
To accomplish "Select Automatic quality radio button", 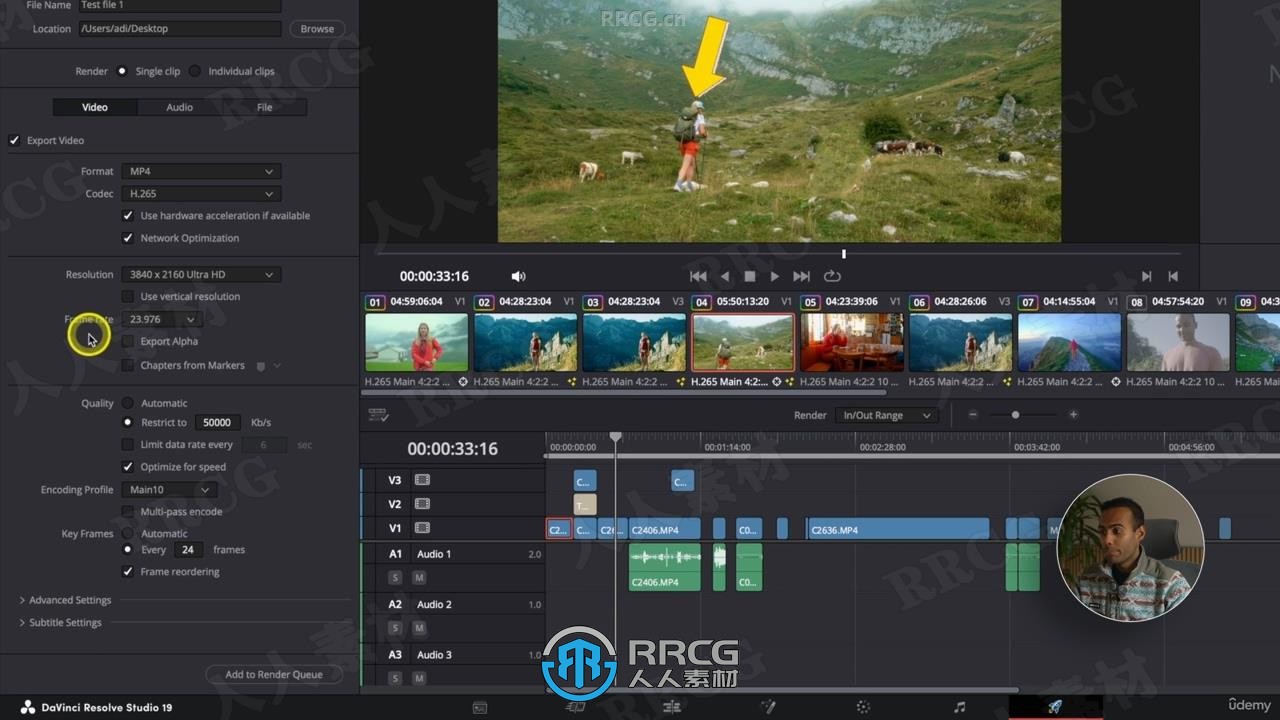I will (x=127, y=403).
